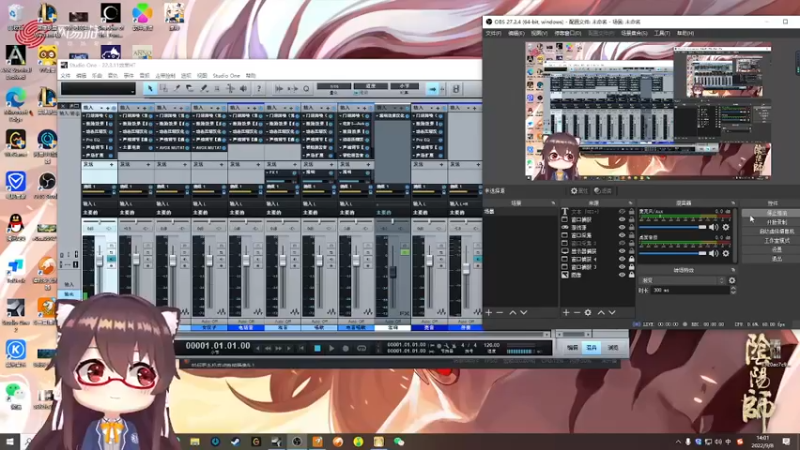Image resolution: width=800 pixels, height=450 pixels.
Task: Toggle visibility eye of 图像 source
Action: [x=621, y=274]
